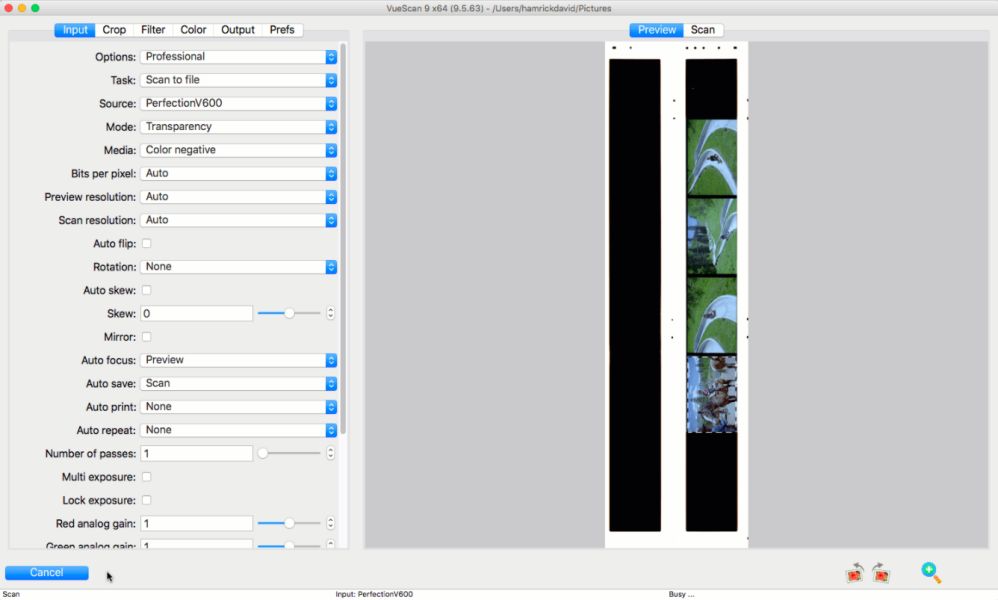Image resolution: width=998 pixels, height=600 pixels.
Task: Switch to the Output tab
Action: click(237, 30)
